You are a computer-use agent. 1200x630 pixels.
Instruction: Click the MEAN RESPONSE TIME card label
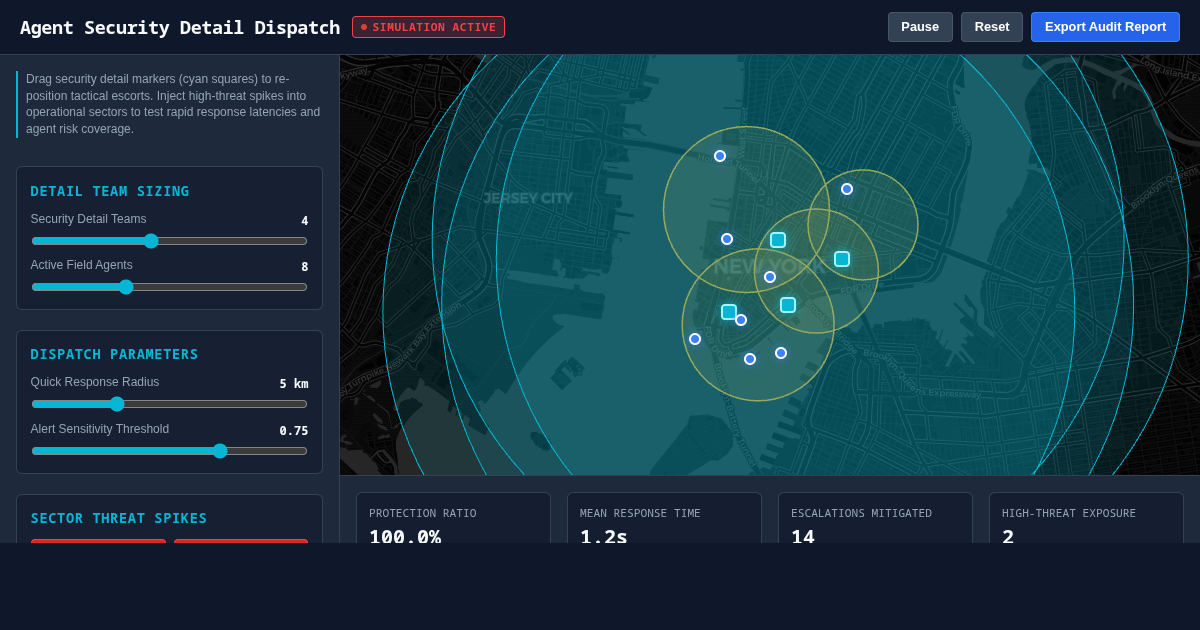tap(640, 513)
